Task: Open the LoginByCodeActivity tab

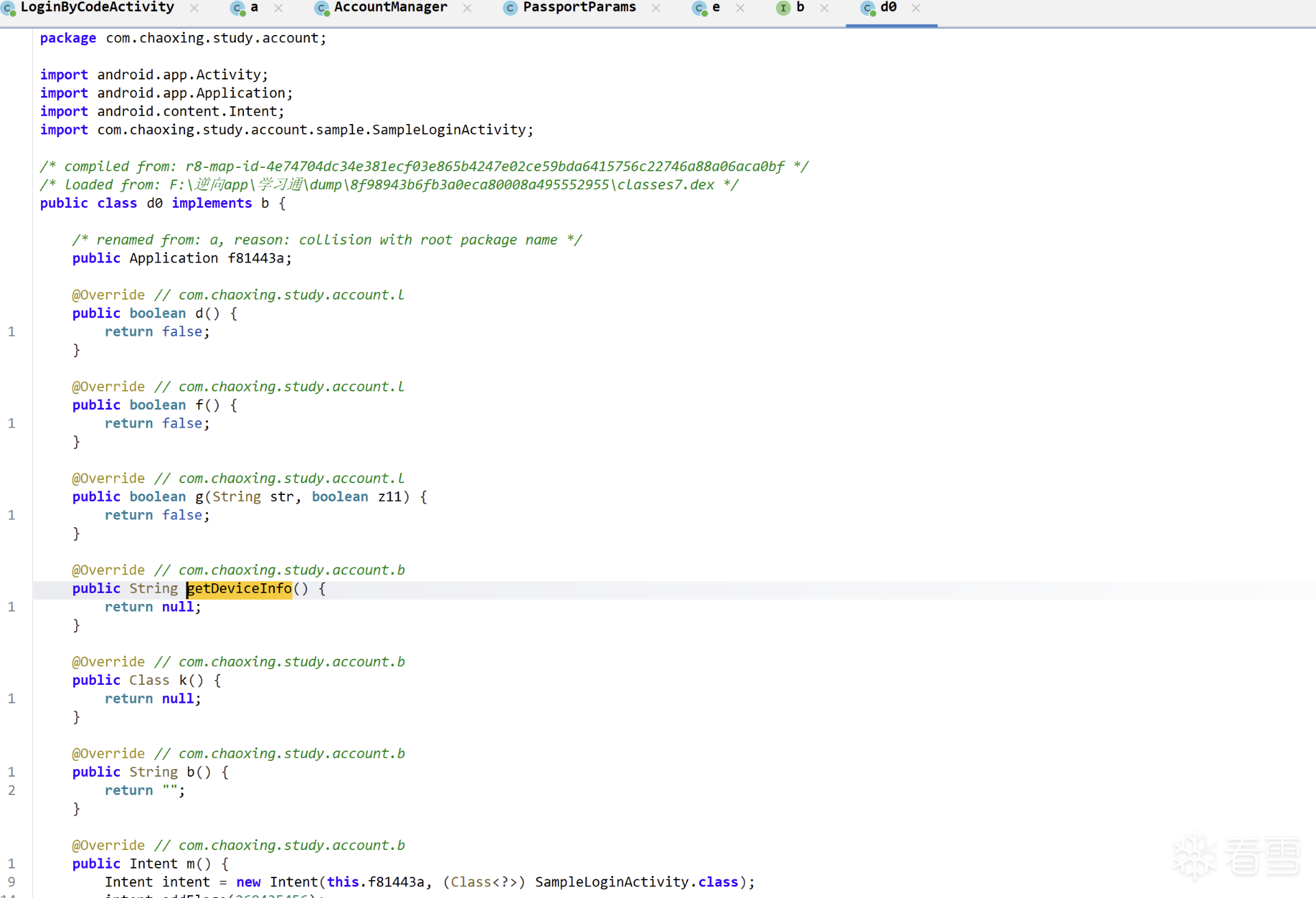Action: coord(97,8)
